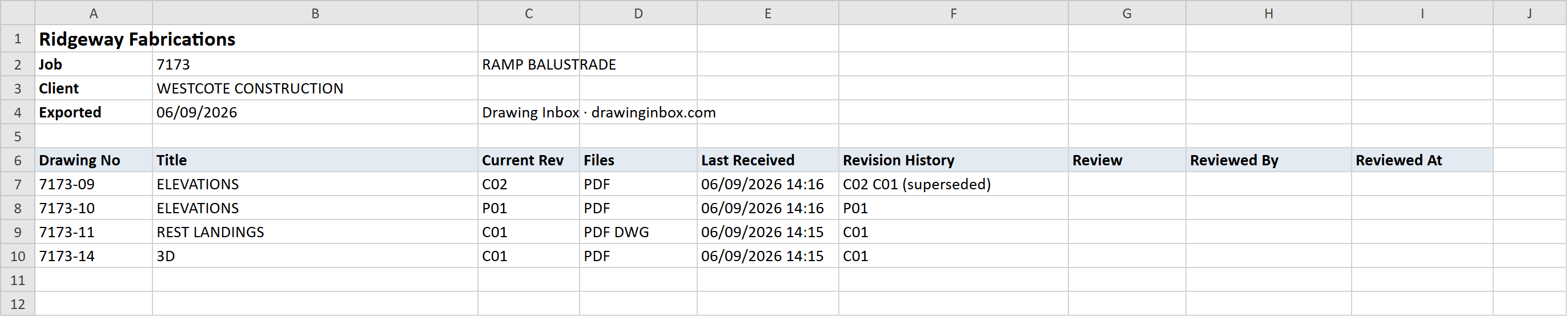Click last received time for 7173-11
The image size is (1568, 317).
pyautogui.click(x=768, y=232)
